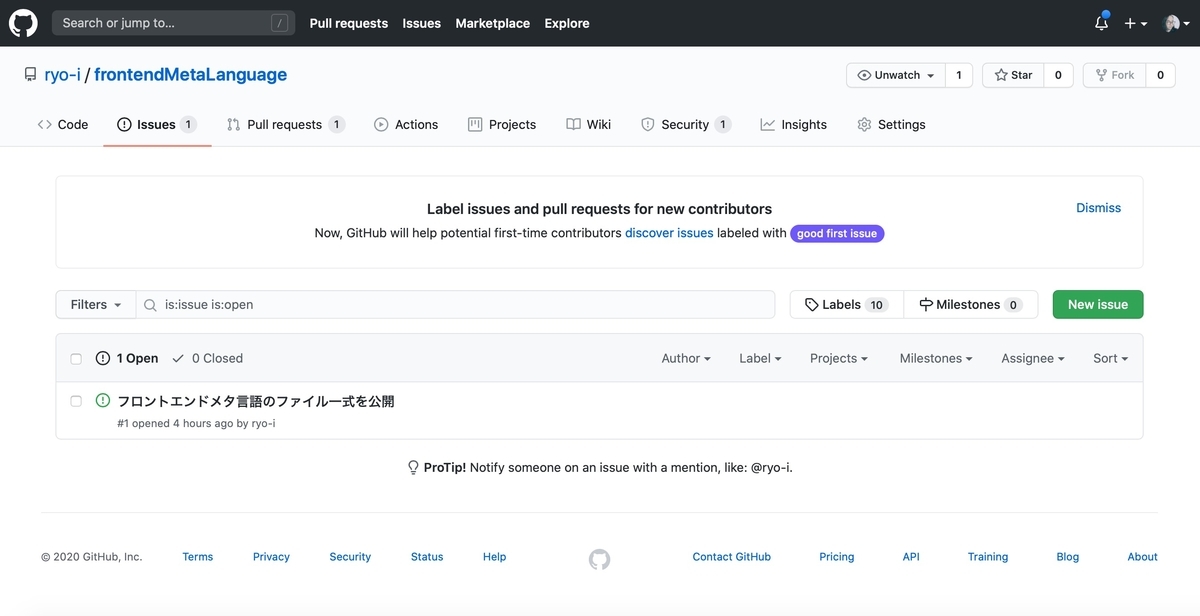Click the stargazers count 0 beside Star
This screenshot has width=1200, height=616.
1059,75
